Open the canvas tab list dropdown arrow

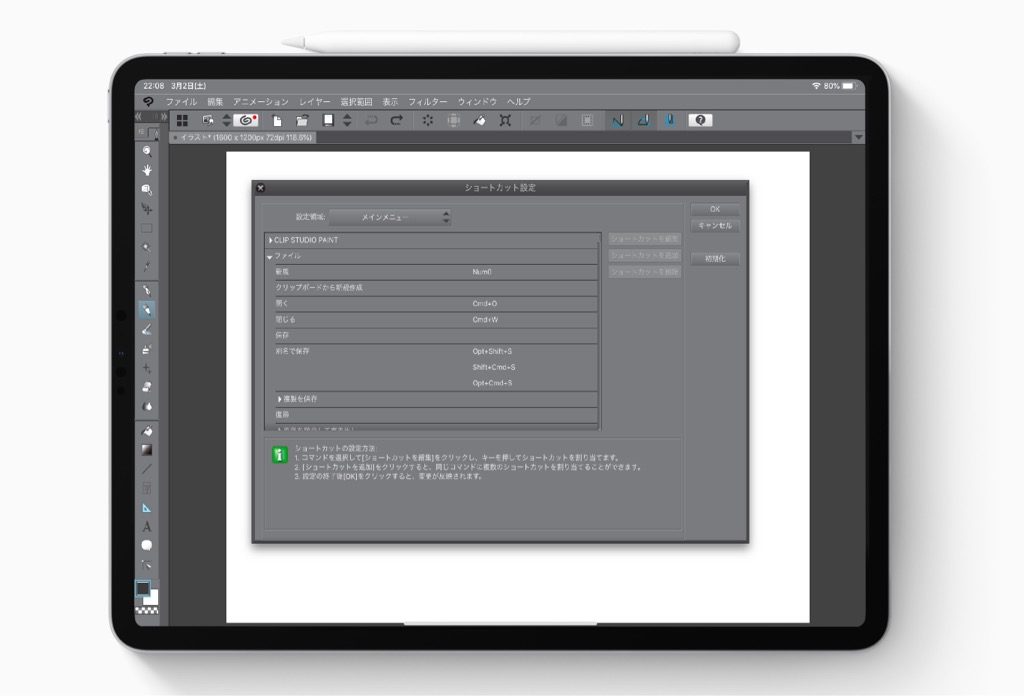tap(858, 138)
